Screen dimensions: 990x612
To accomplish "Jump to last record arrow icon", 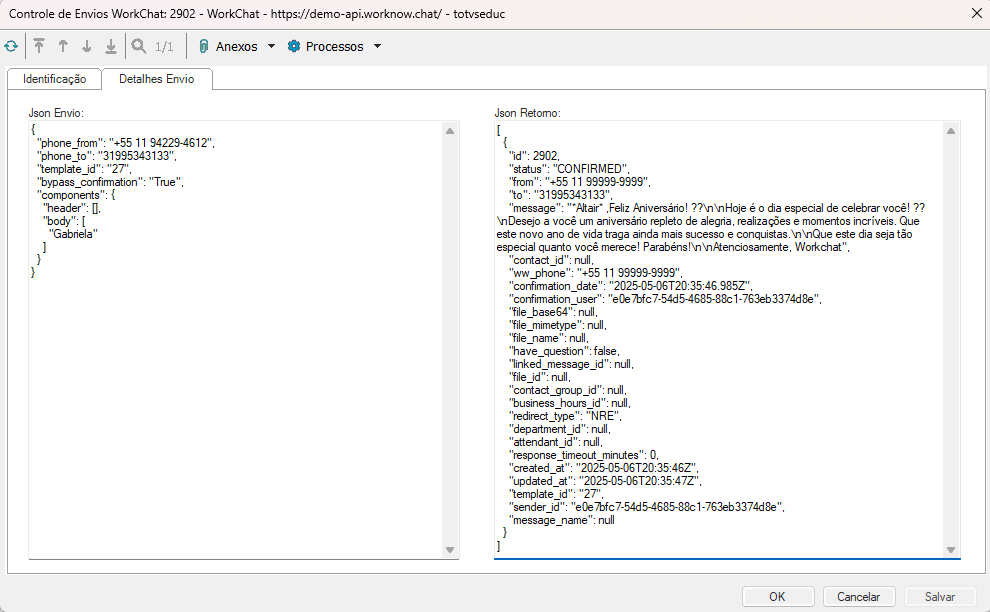I will [x=111, y=47].
